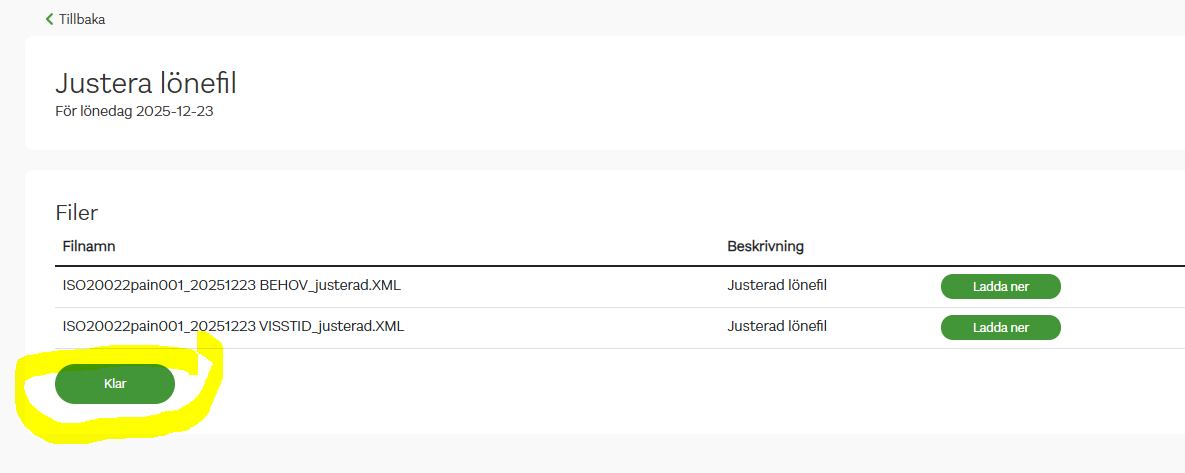The image size is (1185, 473).
Task: Click the word BEHOV in the first filename
Action: click(283, 286)
